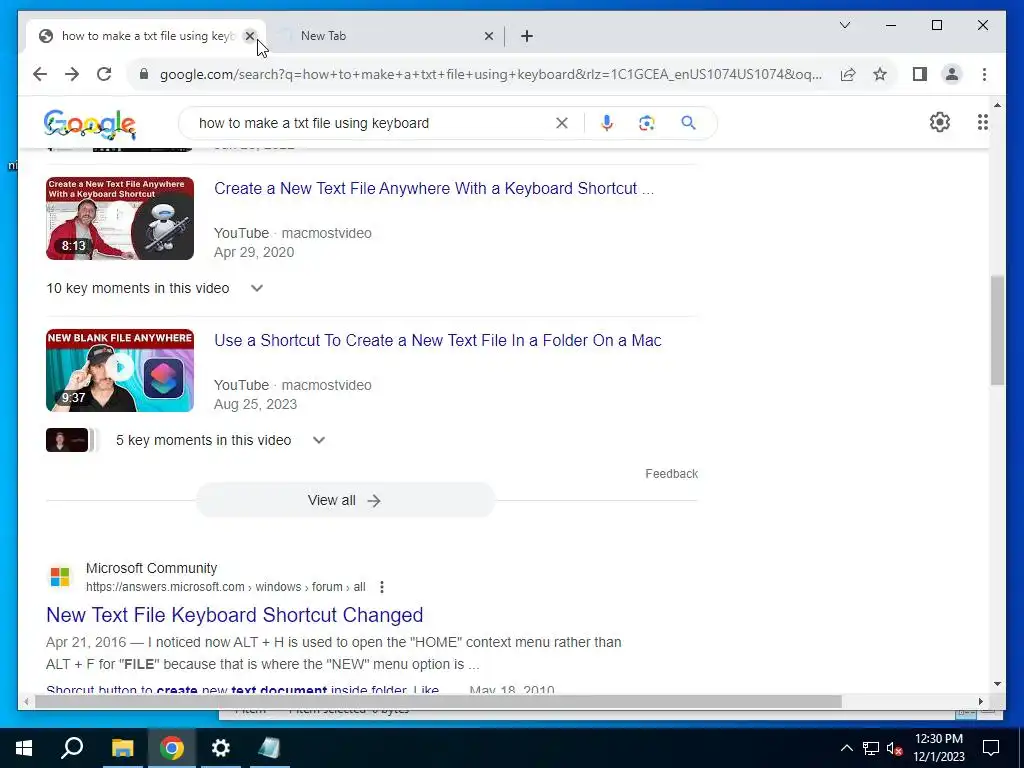The width and height of the screenshot is (1024, 768).
Task: Open the notepad-like taskbar app
Action: coord(269,748)
